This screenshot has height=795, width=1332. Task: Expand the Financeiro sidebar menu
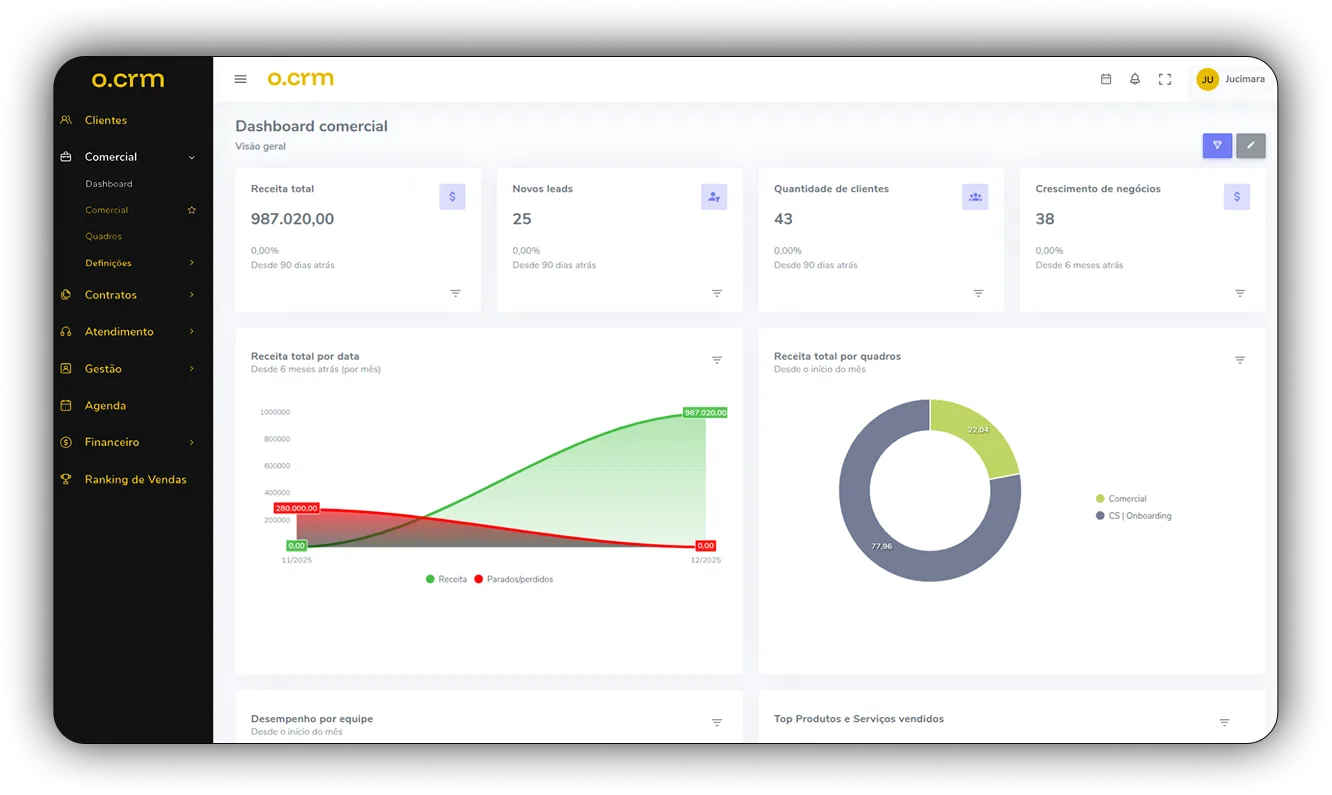[192, 442]
